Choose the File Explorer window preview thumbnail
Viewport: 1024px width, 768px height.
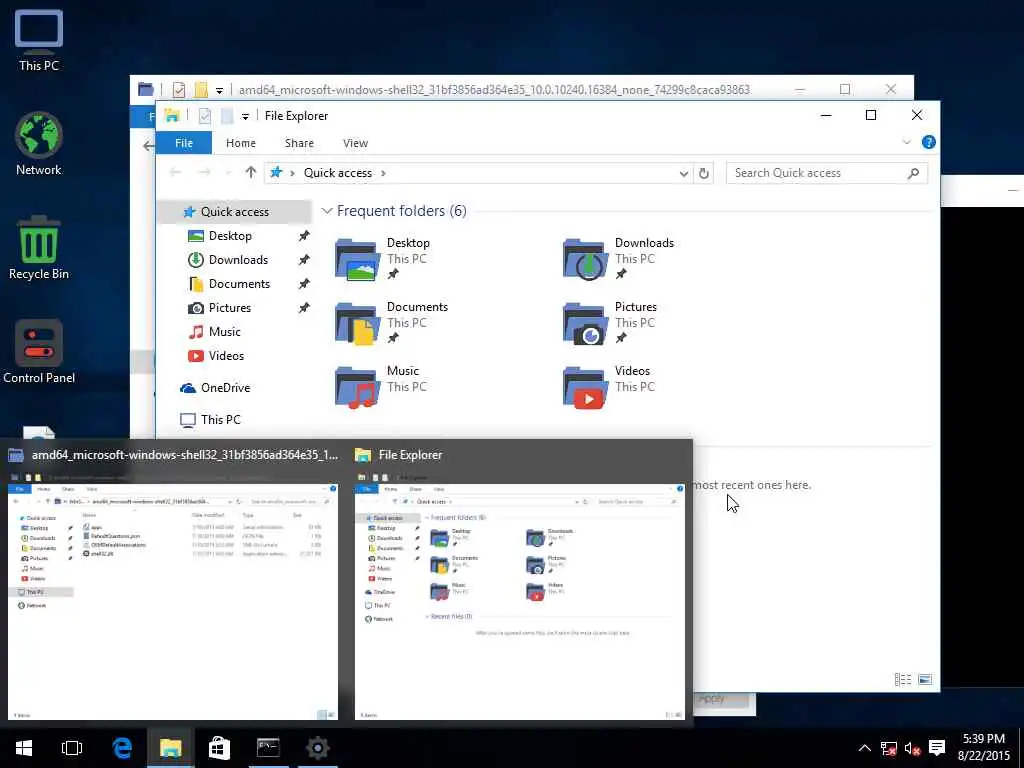(x=520, y=601)
